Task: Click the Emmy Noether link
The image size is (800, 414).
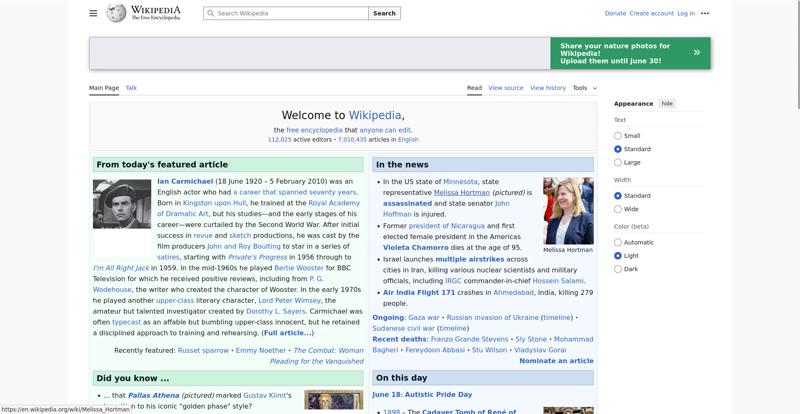Action: [x=261, y=351]
